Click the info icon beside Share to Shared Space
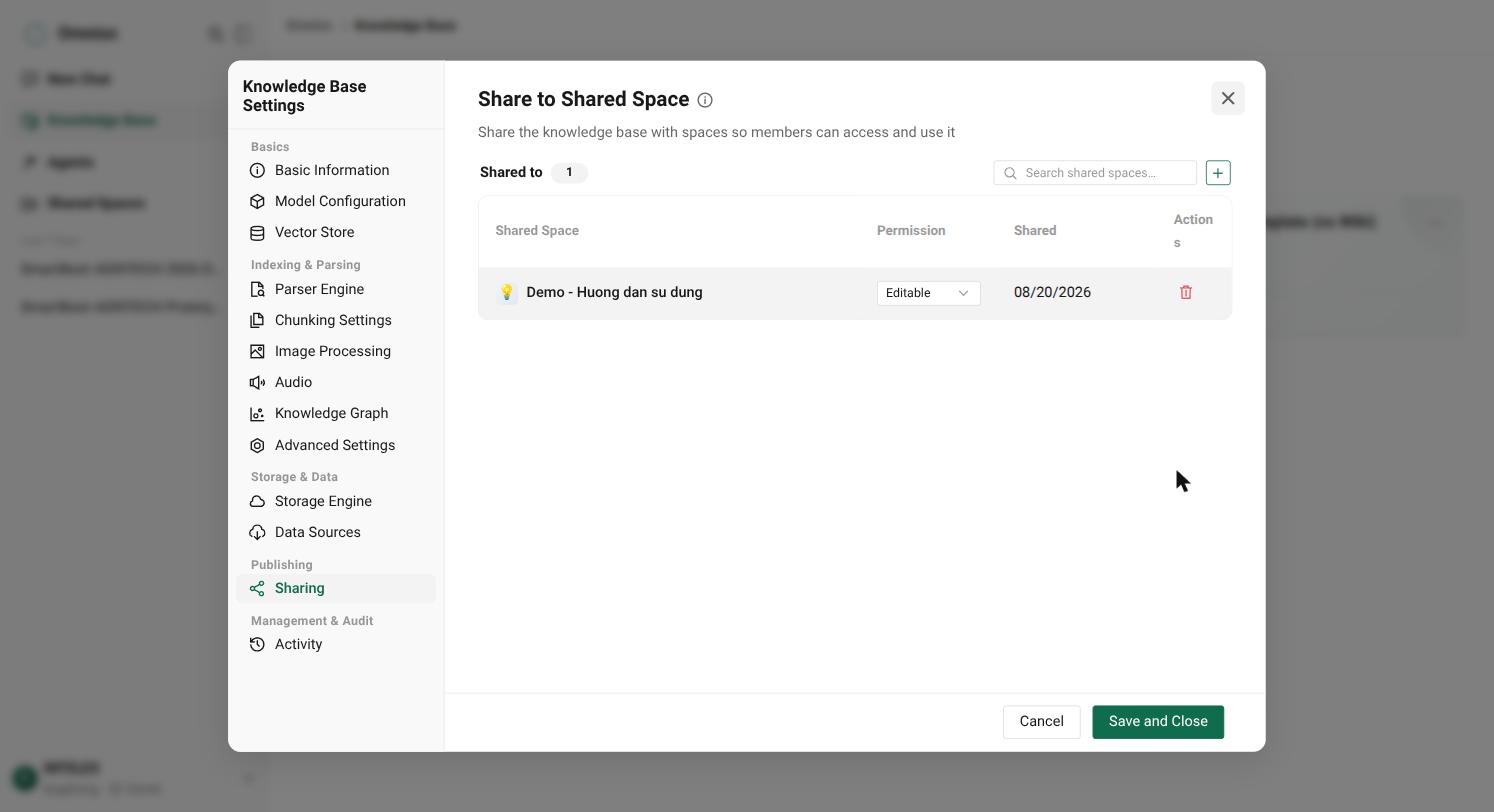 [705, 100]
